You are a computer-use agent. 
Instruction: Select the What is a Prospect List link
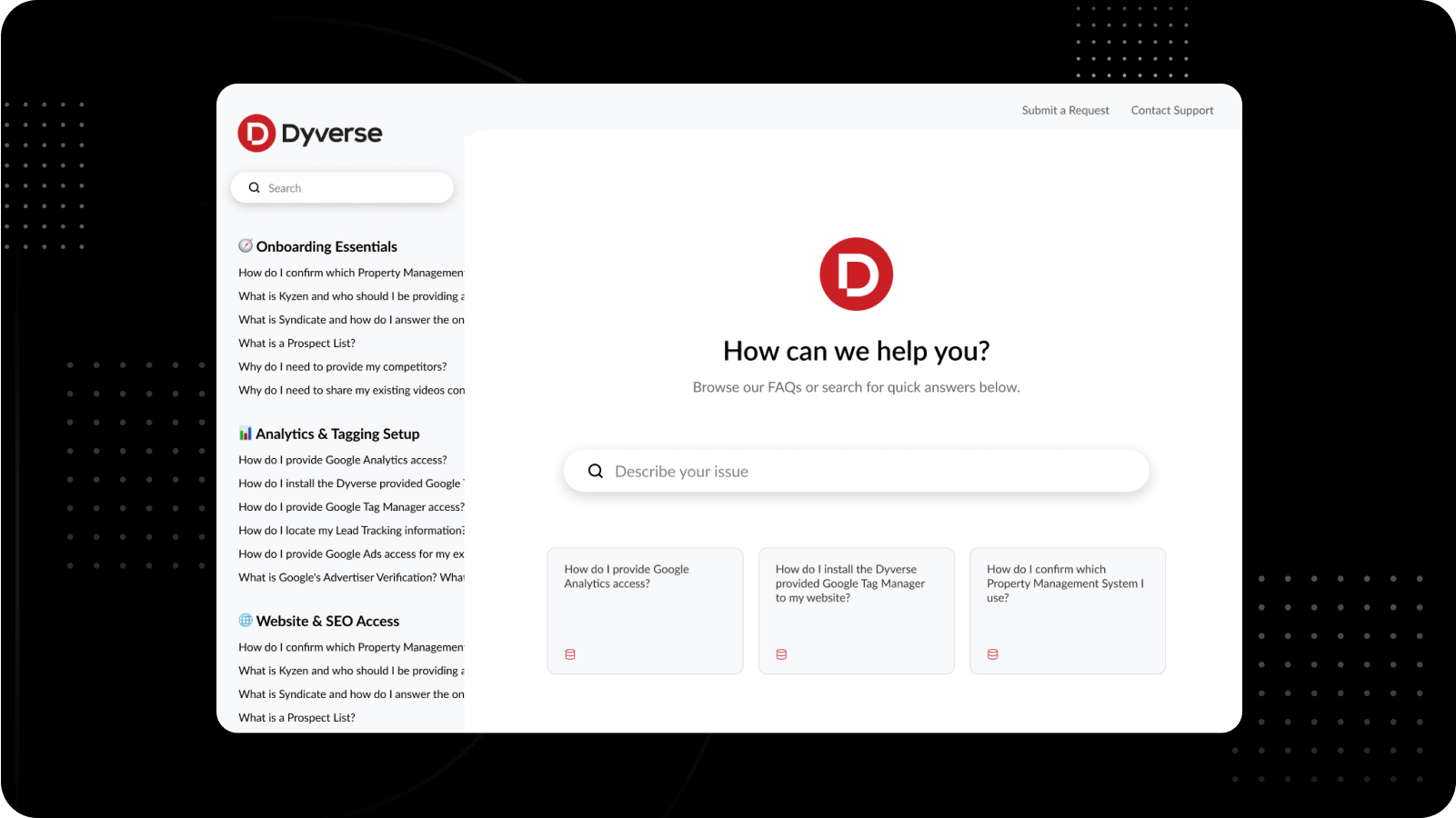[x=296, y=343]
